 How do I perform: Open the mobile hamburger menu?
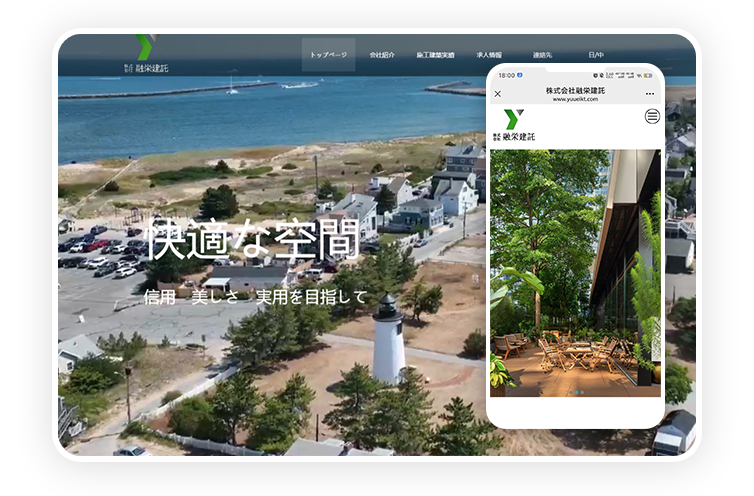(652, 116)
